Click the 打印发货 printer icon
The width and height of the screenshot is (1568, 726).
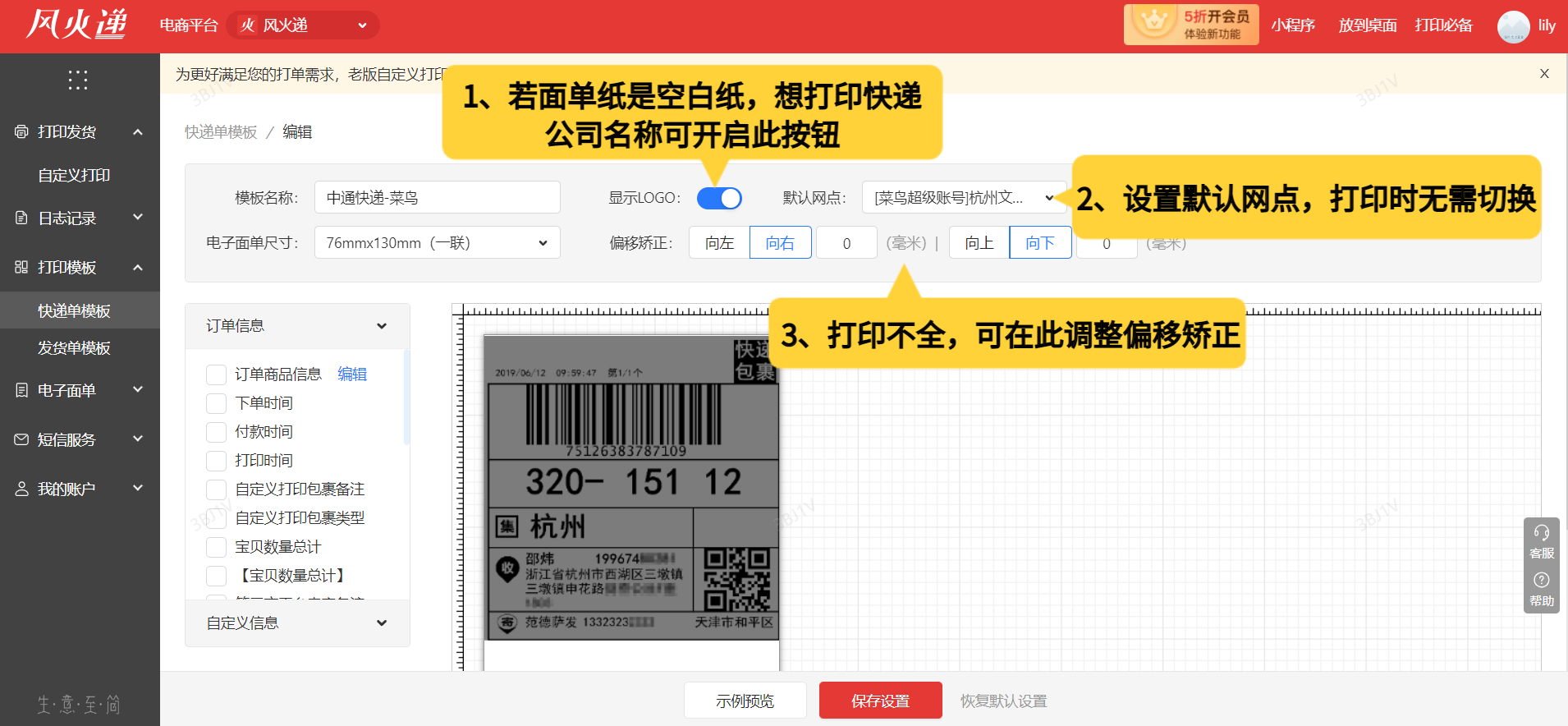(21, 131)
